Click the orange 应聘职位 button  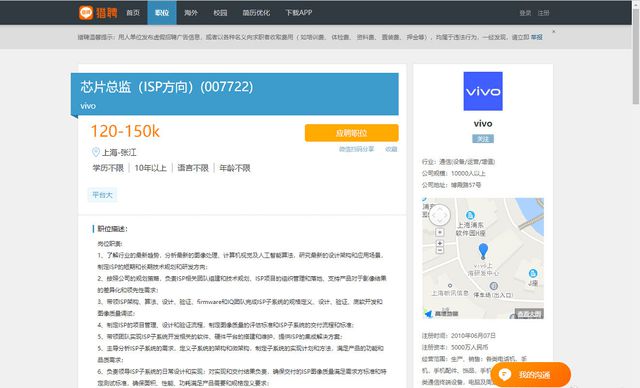pos(351,133)
